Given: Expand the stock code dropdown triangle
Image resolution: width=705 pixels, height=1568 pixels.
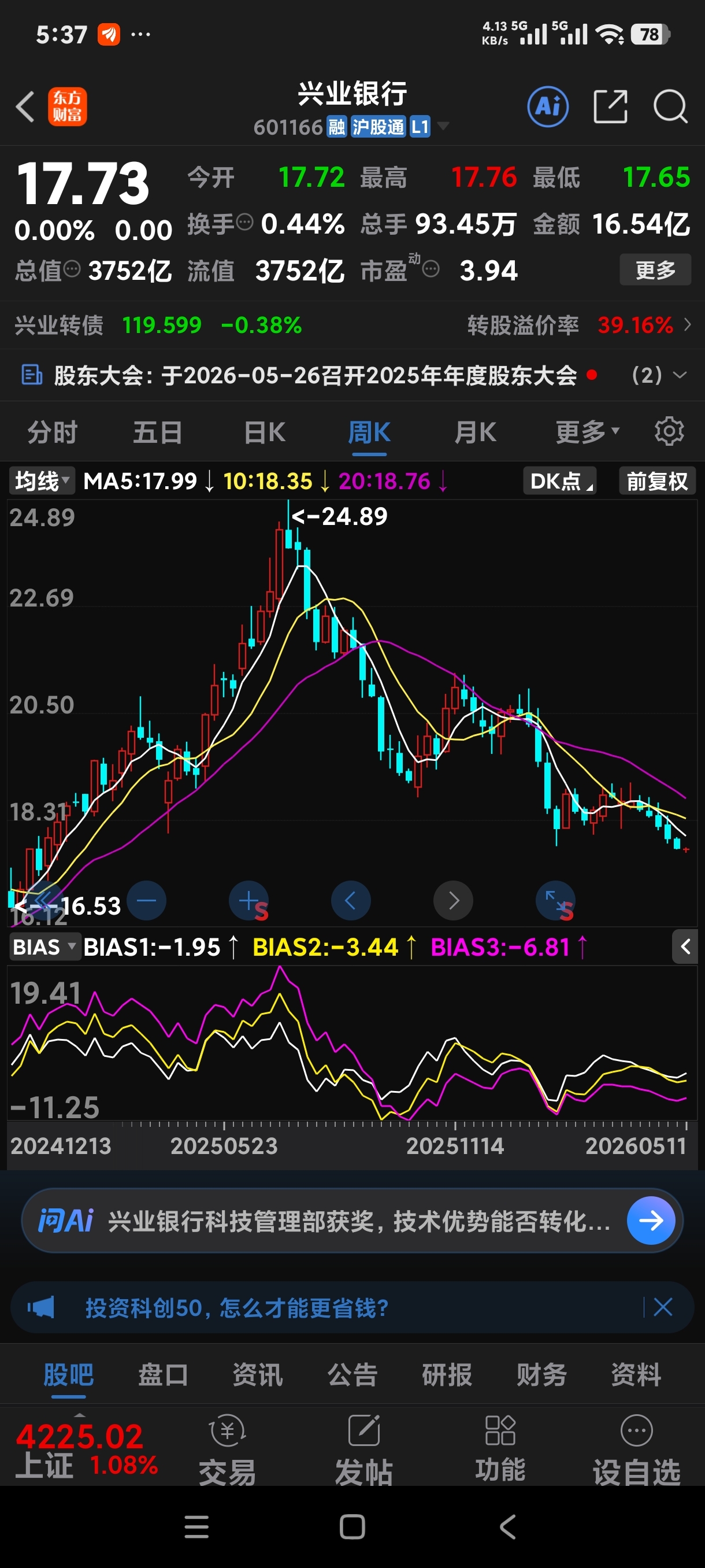Looking at the screenshot, I should 443,126.
